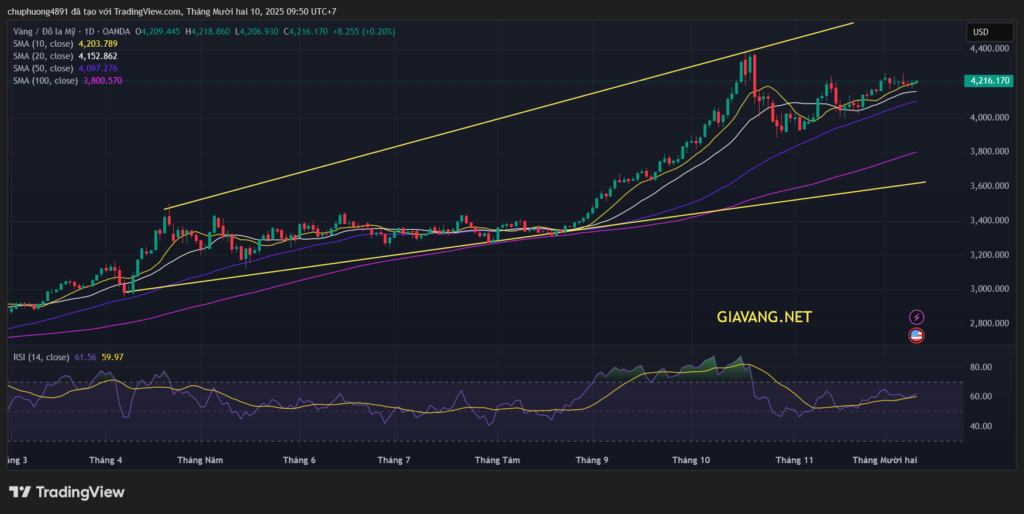Click the US flag economic event icon

pyautogui.click(x=915, y=337)
